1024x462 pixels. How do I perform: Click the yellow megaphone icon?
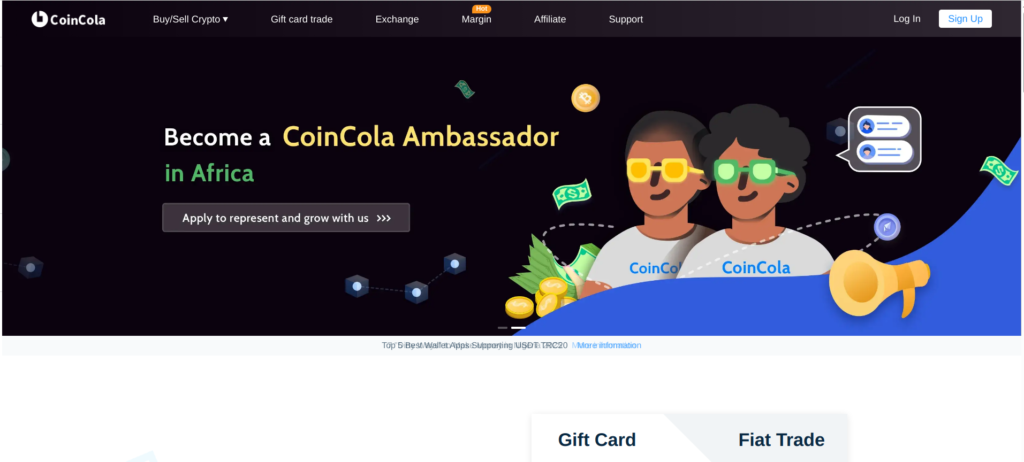pos(879,284)
